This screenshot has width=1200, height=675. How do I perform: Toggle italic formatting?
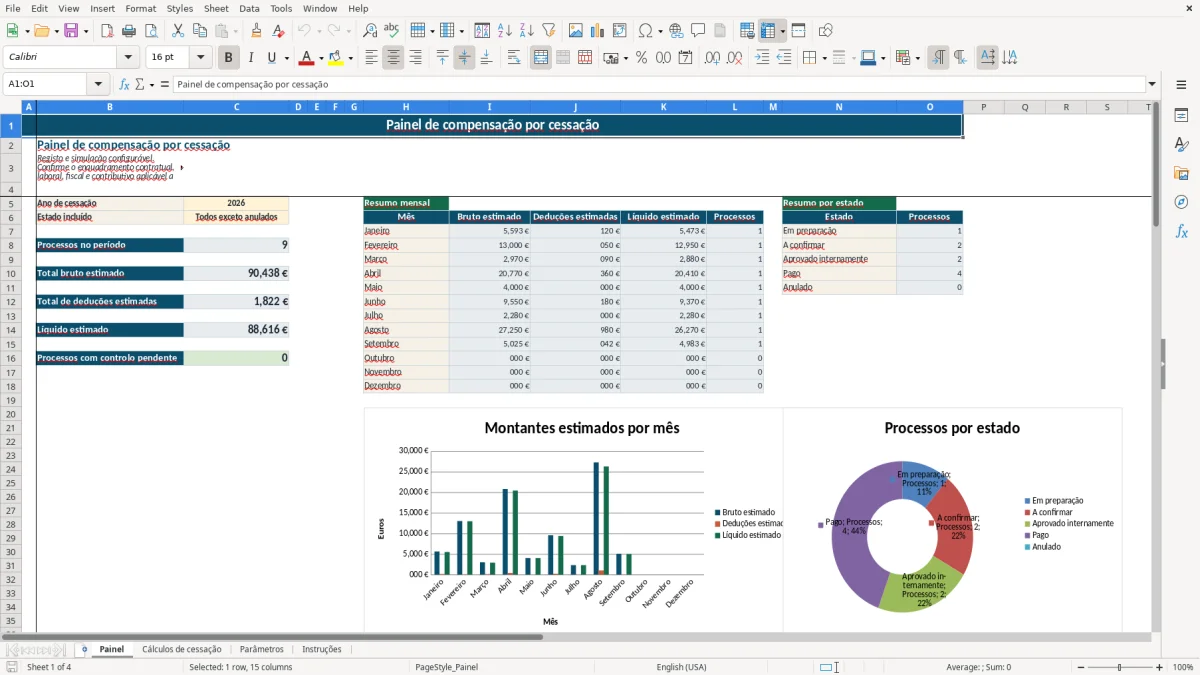tap(250, 58)
